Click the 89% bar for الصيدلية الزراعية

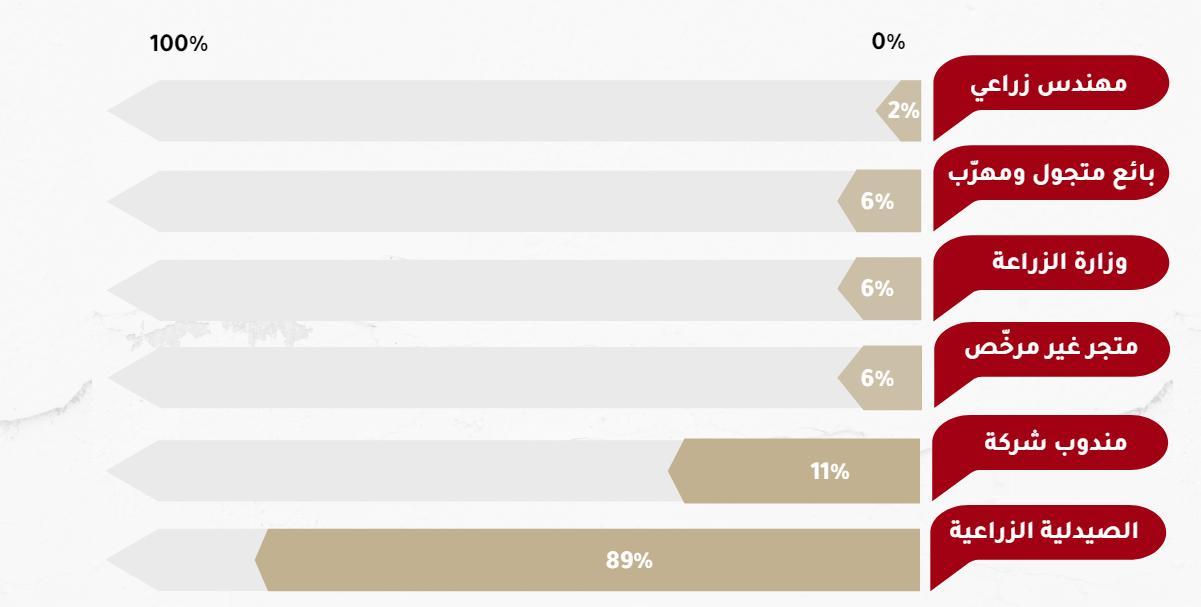[588, 560]
